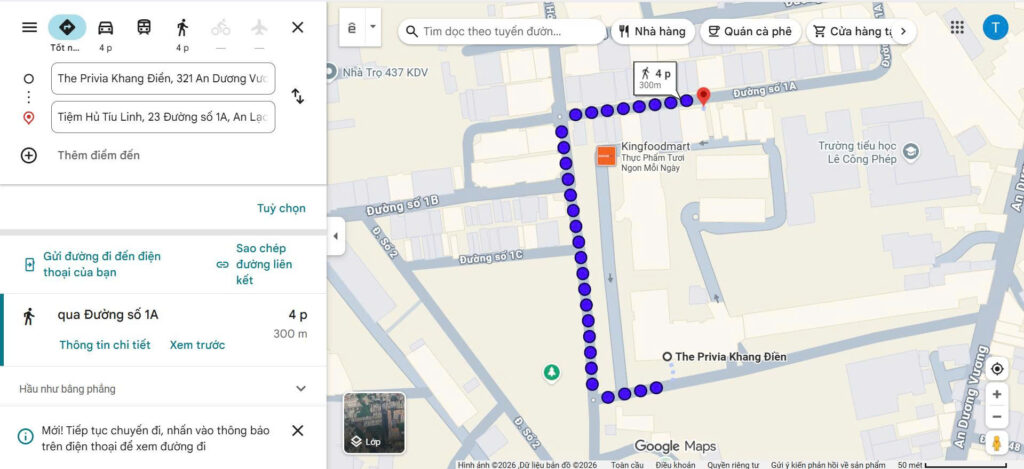This screenshot has height=469, width=1024.
Task: Click Thêm điểm đến text
Action: click(x=99, y=155)
